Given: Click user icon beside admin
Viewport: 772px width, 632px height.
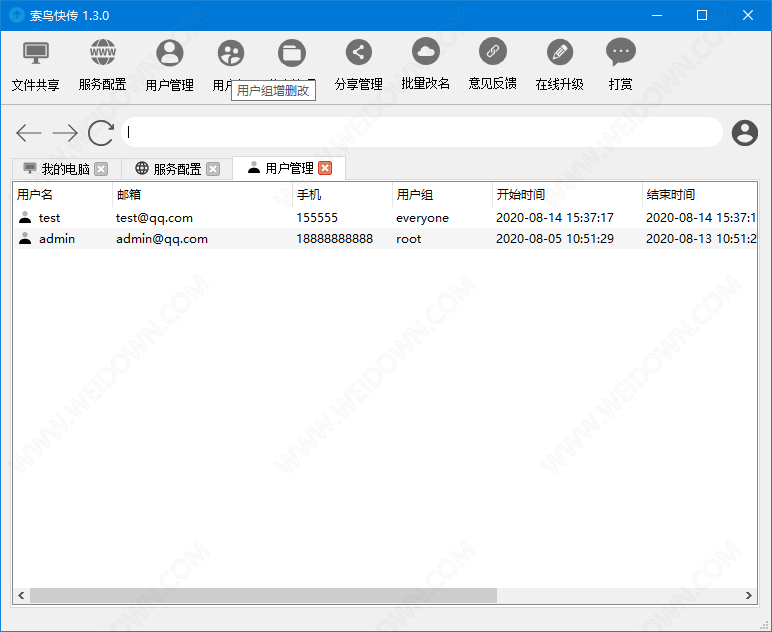Looking at the screenshot, I should click(25, 238).
